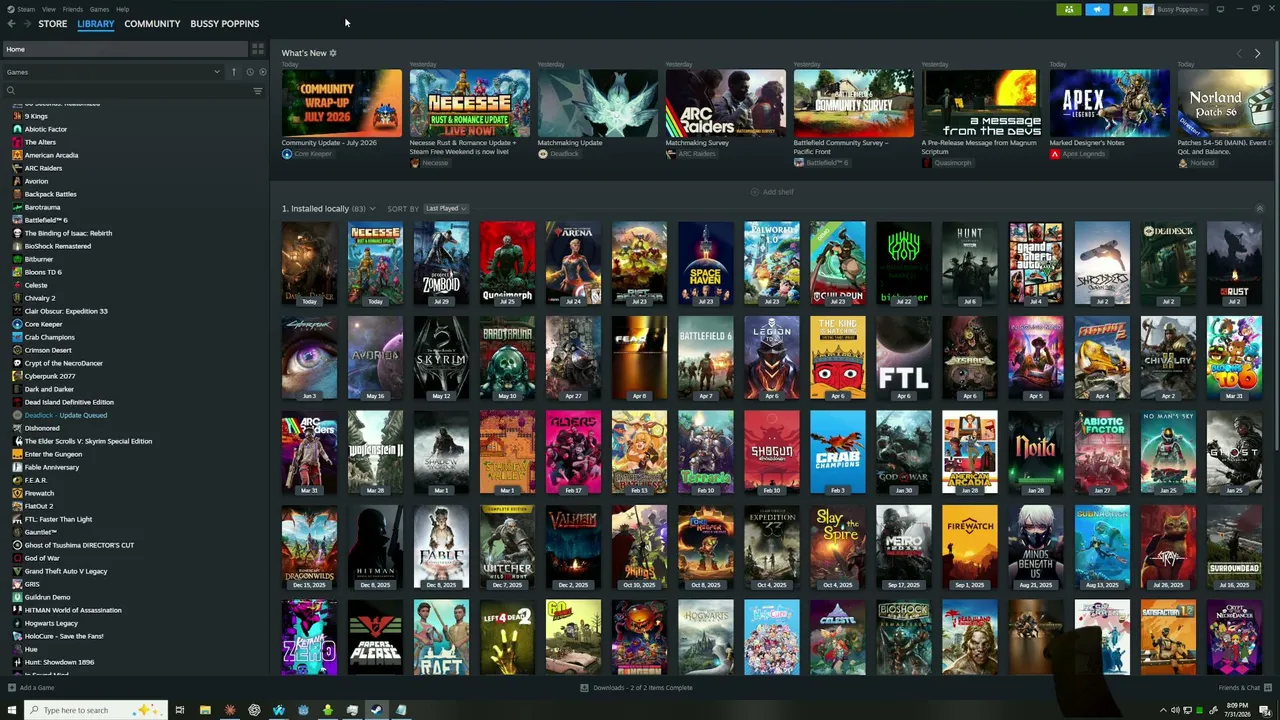Image resolution: width=1280 pixels, height=720 pixels.
Task: Open the notifications bell
Action: tap(1125, 9)
